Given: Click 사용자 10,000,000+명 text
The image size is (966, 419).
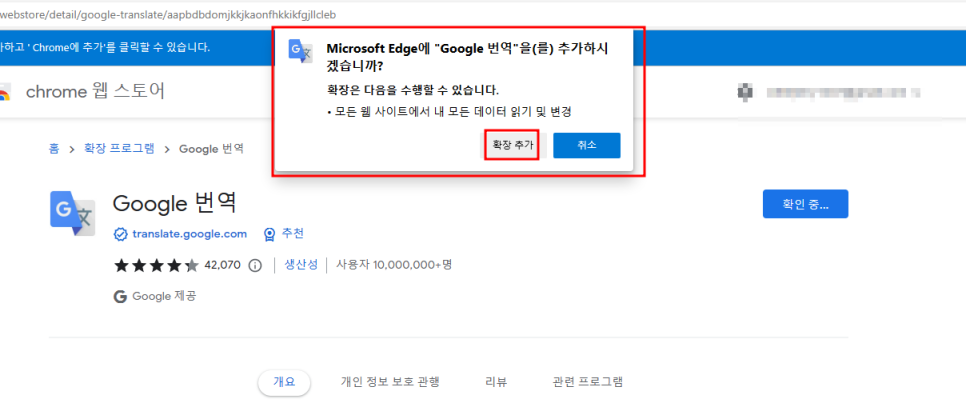Looking at the screenshot, I should tap(394, 265).
